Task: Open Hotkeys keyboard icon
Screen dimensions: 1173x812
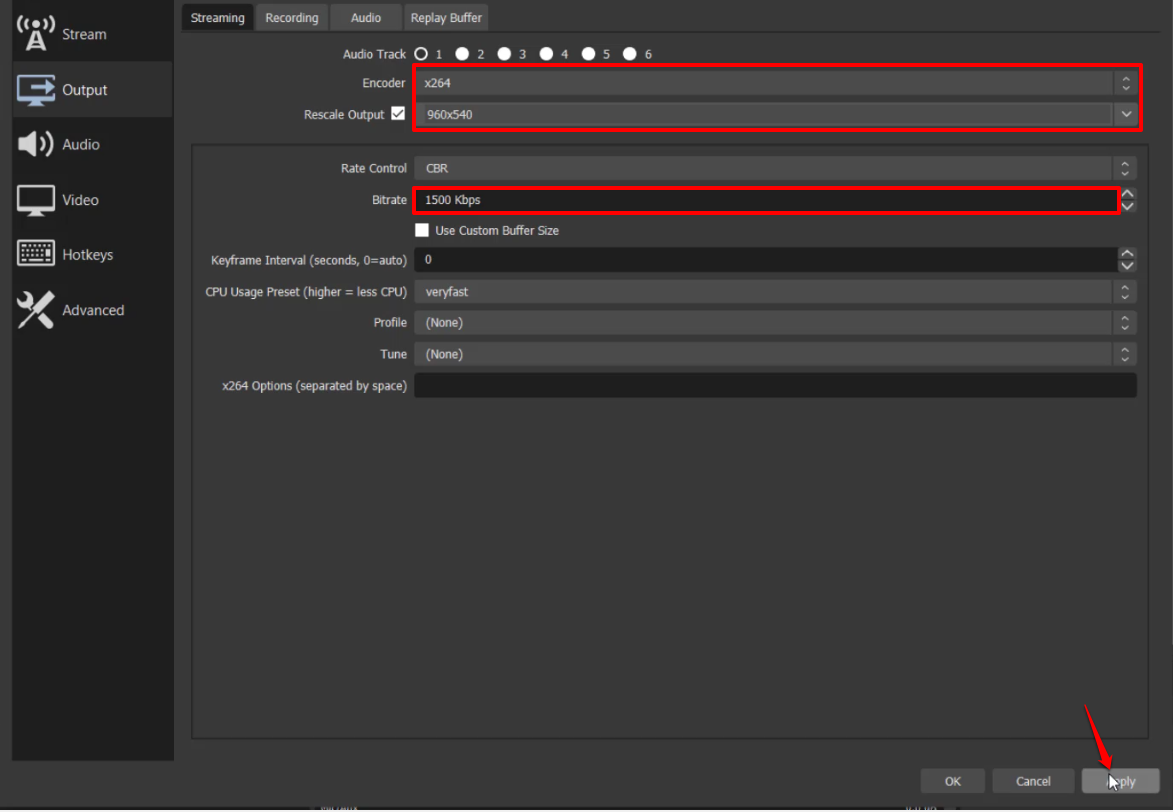Action: pyautogui.click(x=36, y=254)
